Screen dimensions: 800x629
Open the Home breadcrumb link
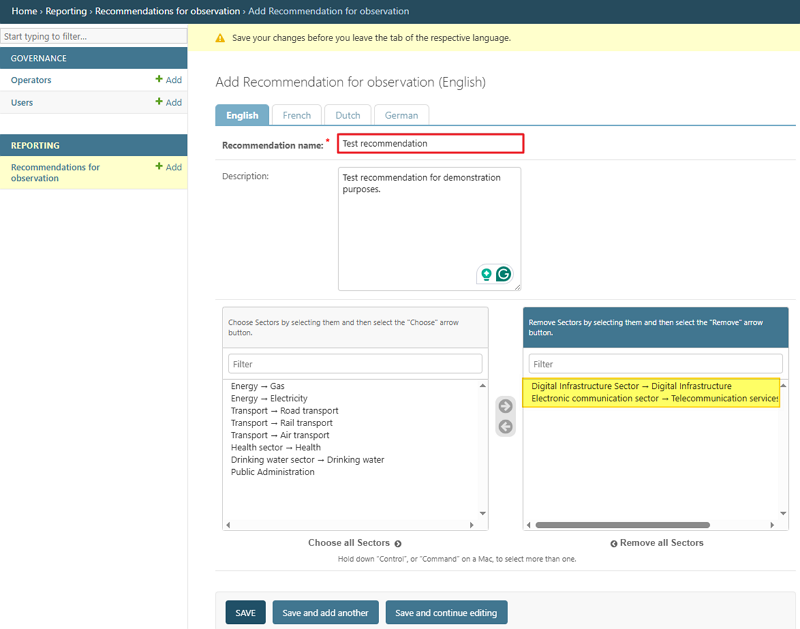[x=24, y=11]
